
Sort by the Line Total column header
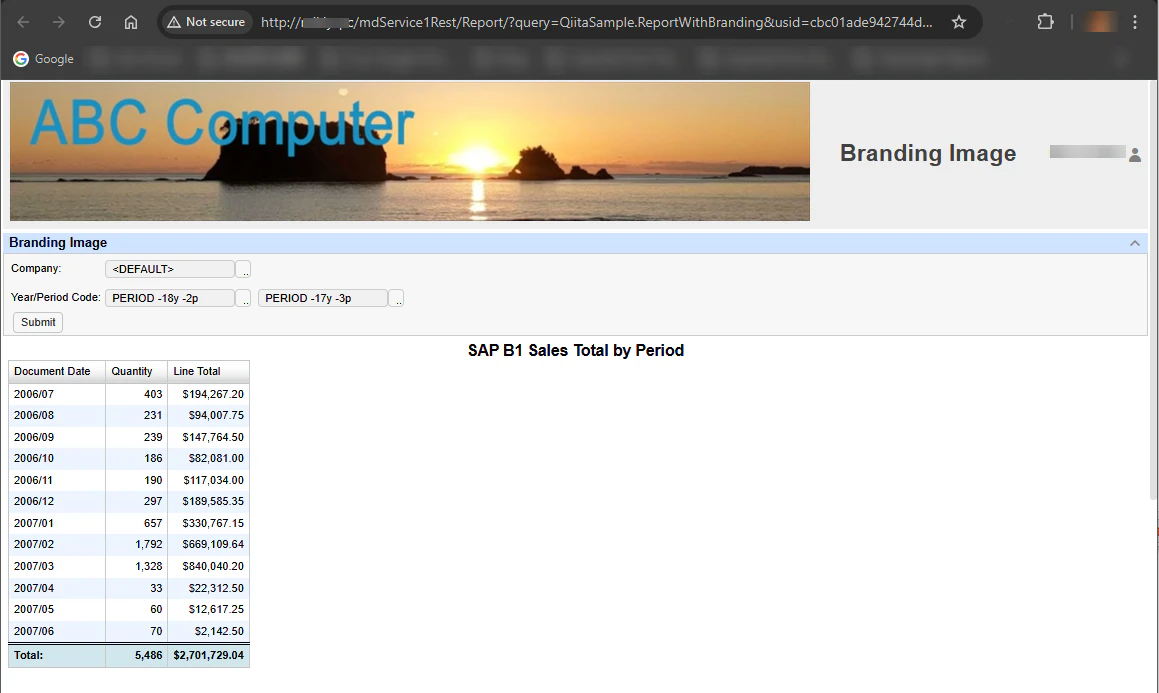coord(208,372)
